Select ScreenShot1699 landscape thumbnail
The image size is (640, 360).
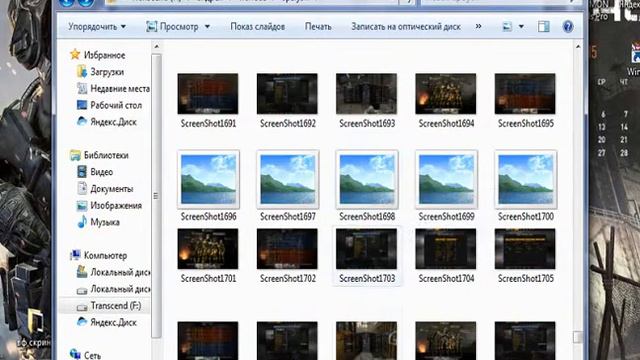click(446, 180)
